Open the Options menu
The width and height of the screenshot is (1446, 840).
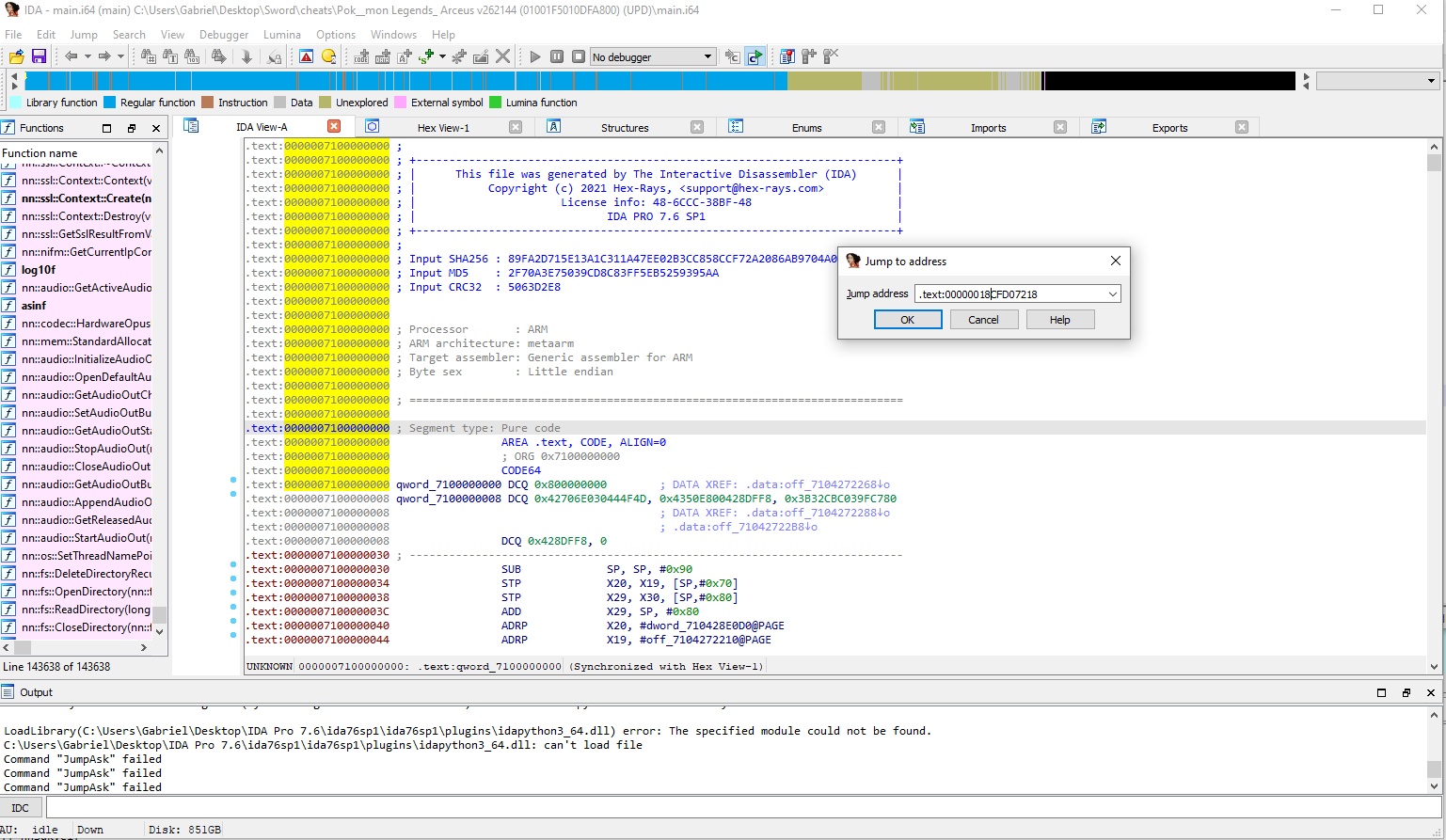pos(336,34)
